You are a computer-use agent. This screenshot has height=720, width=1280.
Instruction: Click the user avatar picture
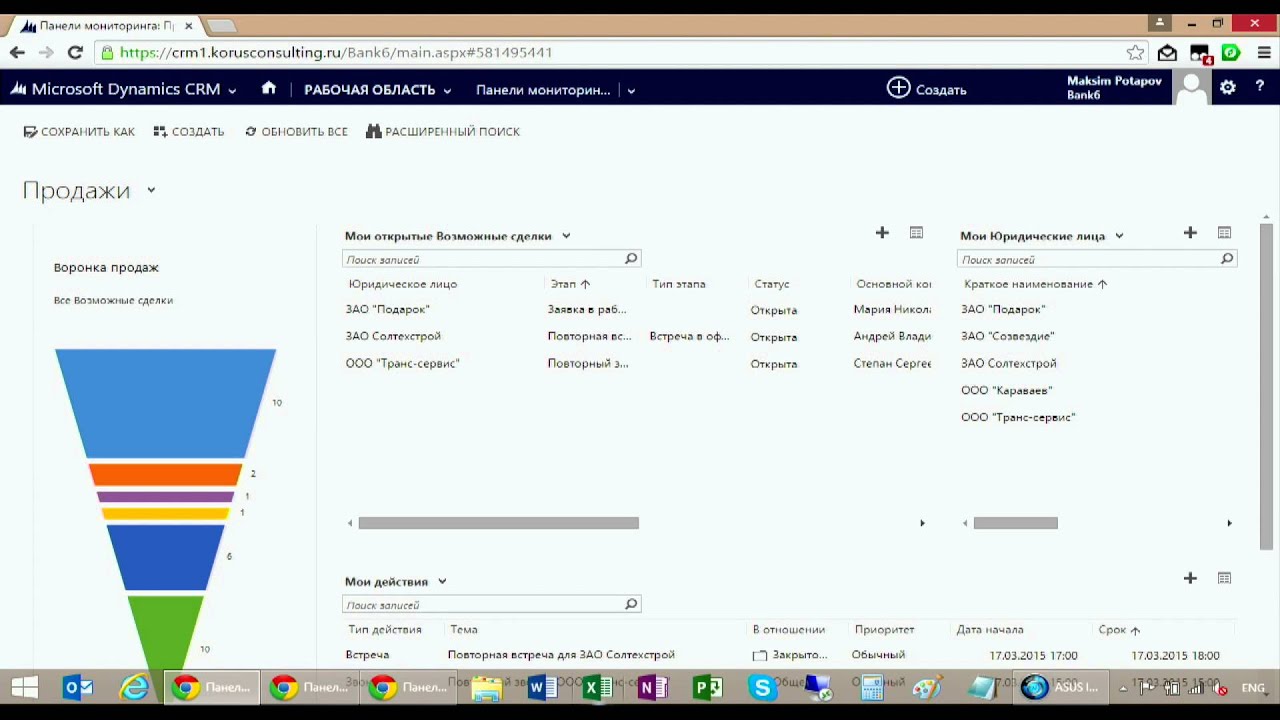click(x=1191, y=88)
